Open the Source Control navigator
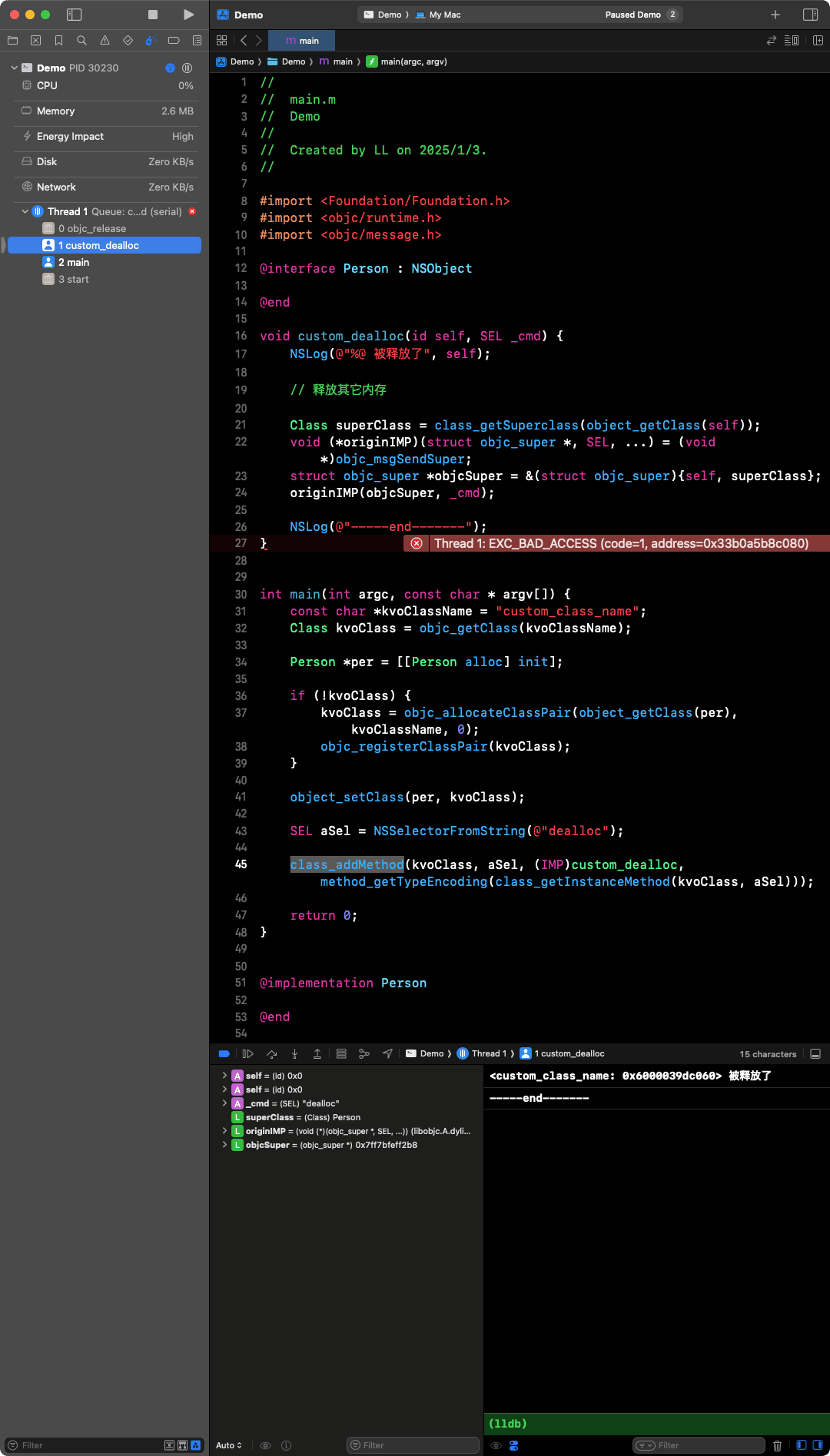 pos(35,41)
